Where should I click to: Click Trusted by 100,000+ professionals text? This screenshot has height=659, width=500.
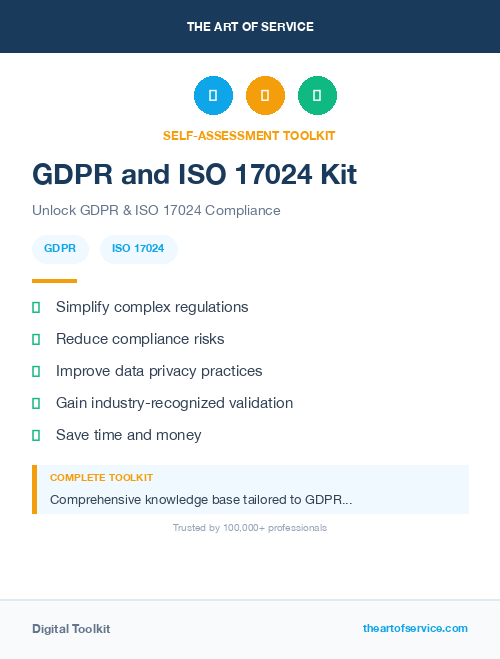coord(250,528)
